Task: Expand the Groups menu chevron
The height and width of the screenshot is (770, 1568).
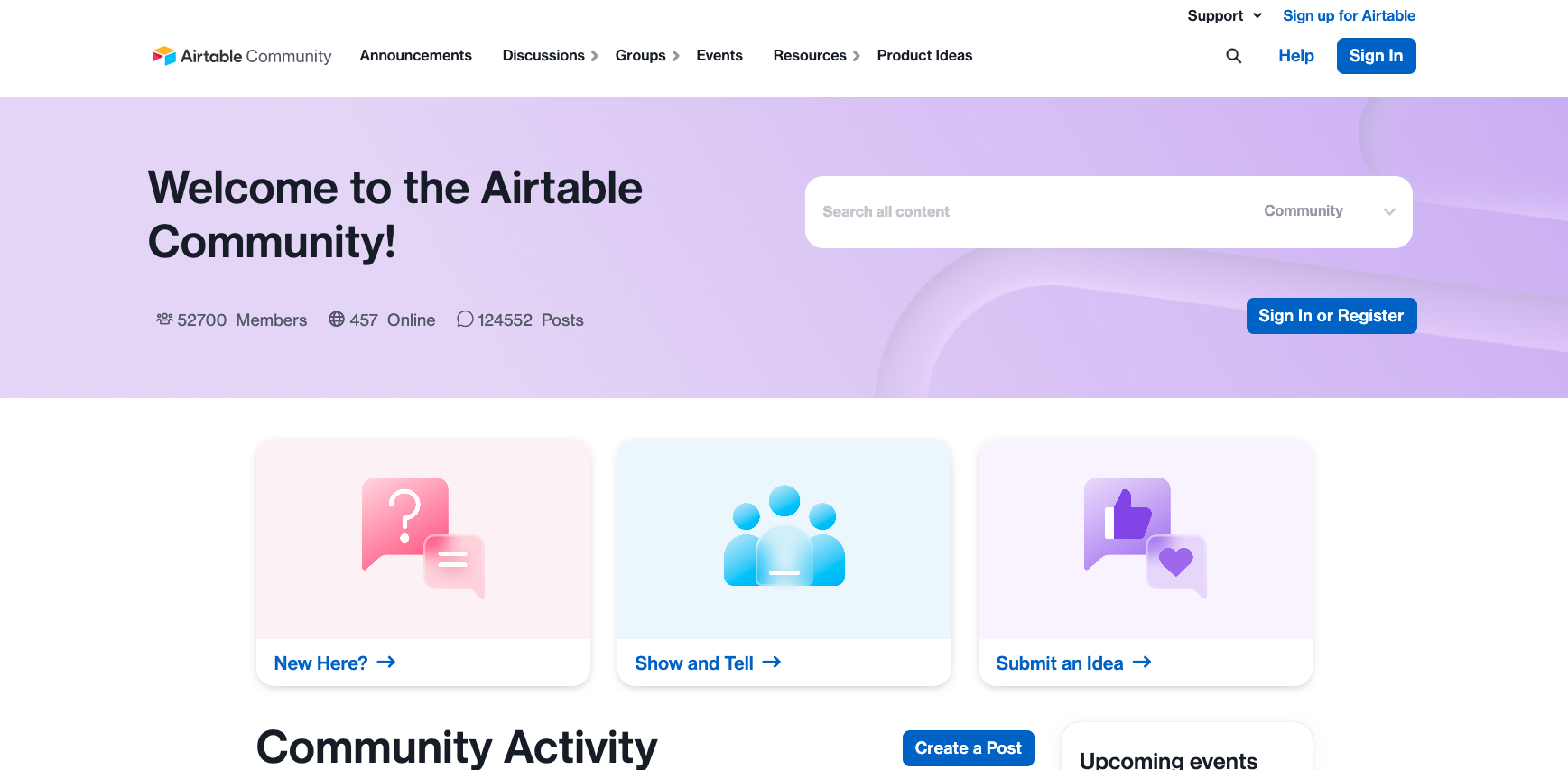Action: point(676,56)
